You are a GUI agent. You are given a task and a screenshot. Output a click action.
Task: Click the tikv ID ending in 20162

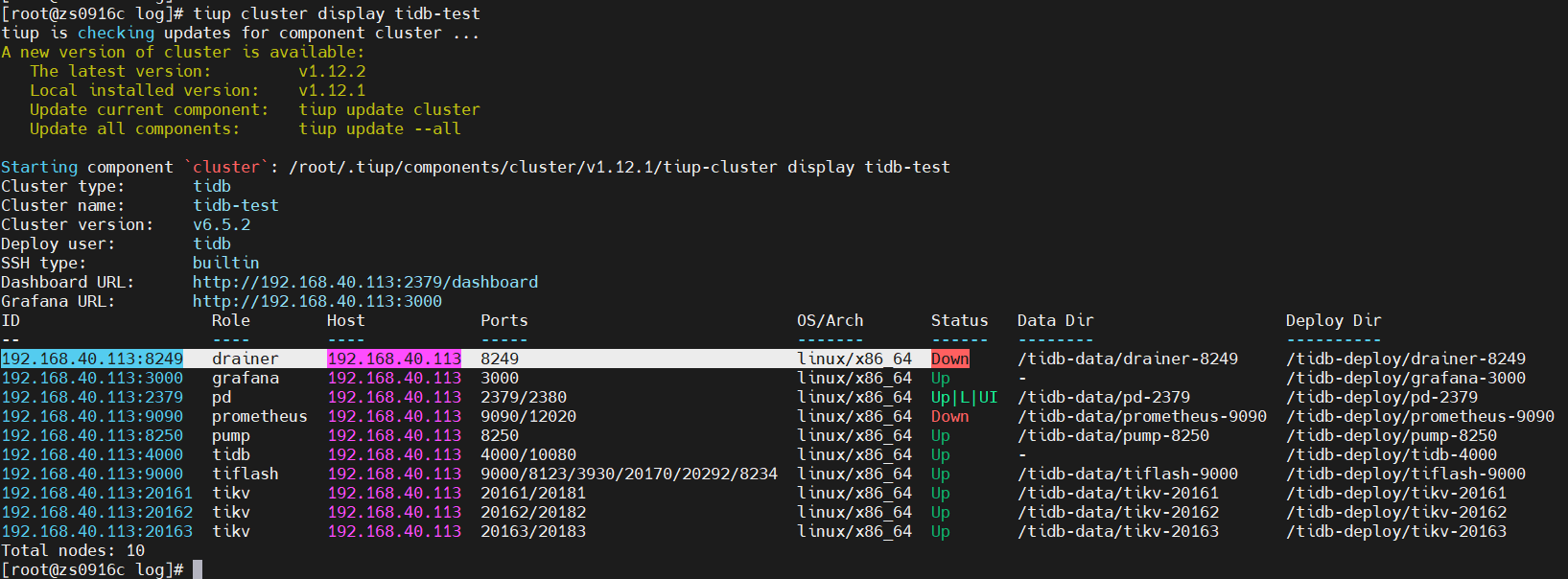tap(97, 512)
